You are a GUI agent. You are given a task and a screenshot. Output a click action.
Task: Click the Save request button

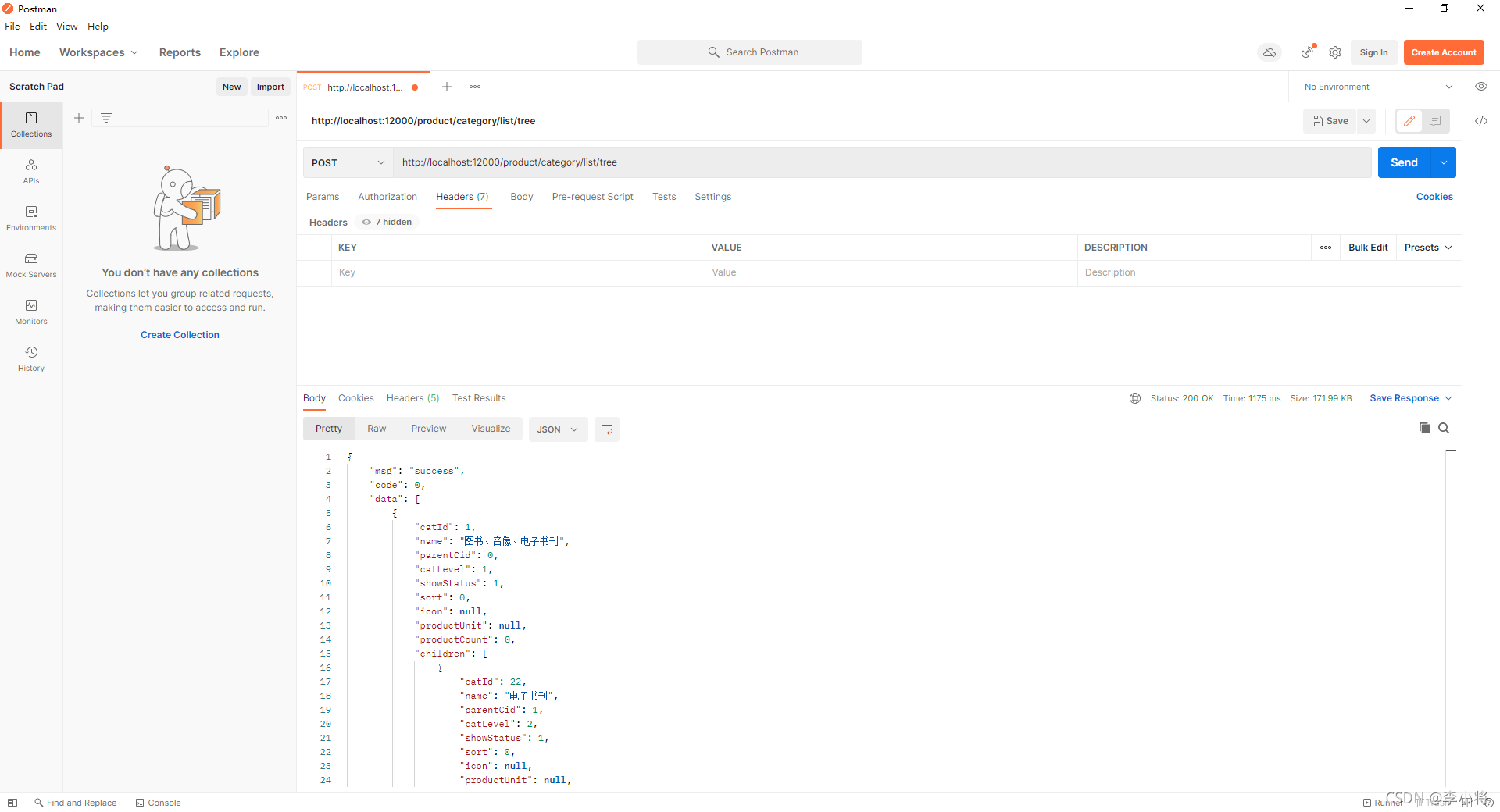[1330, 121]
